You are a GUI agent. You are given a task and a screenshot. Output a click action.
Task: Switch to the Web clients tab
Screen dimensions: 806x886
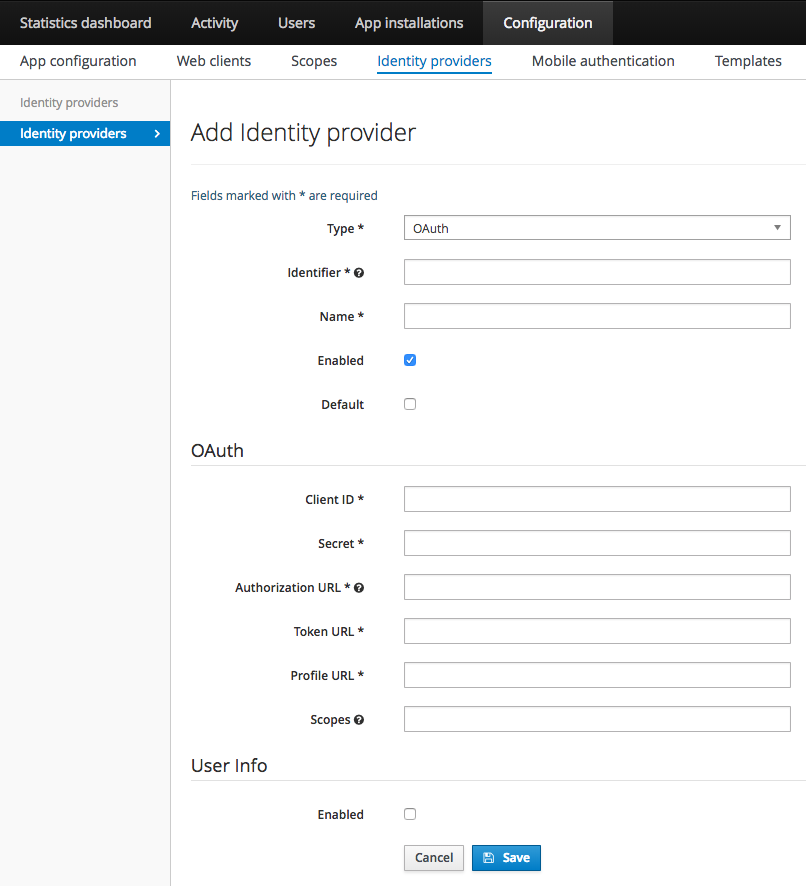pos(213,61)
